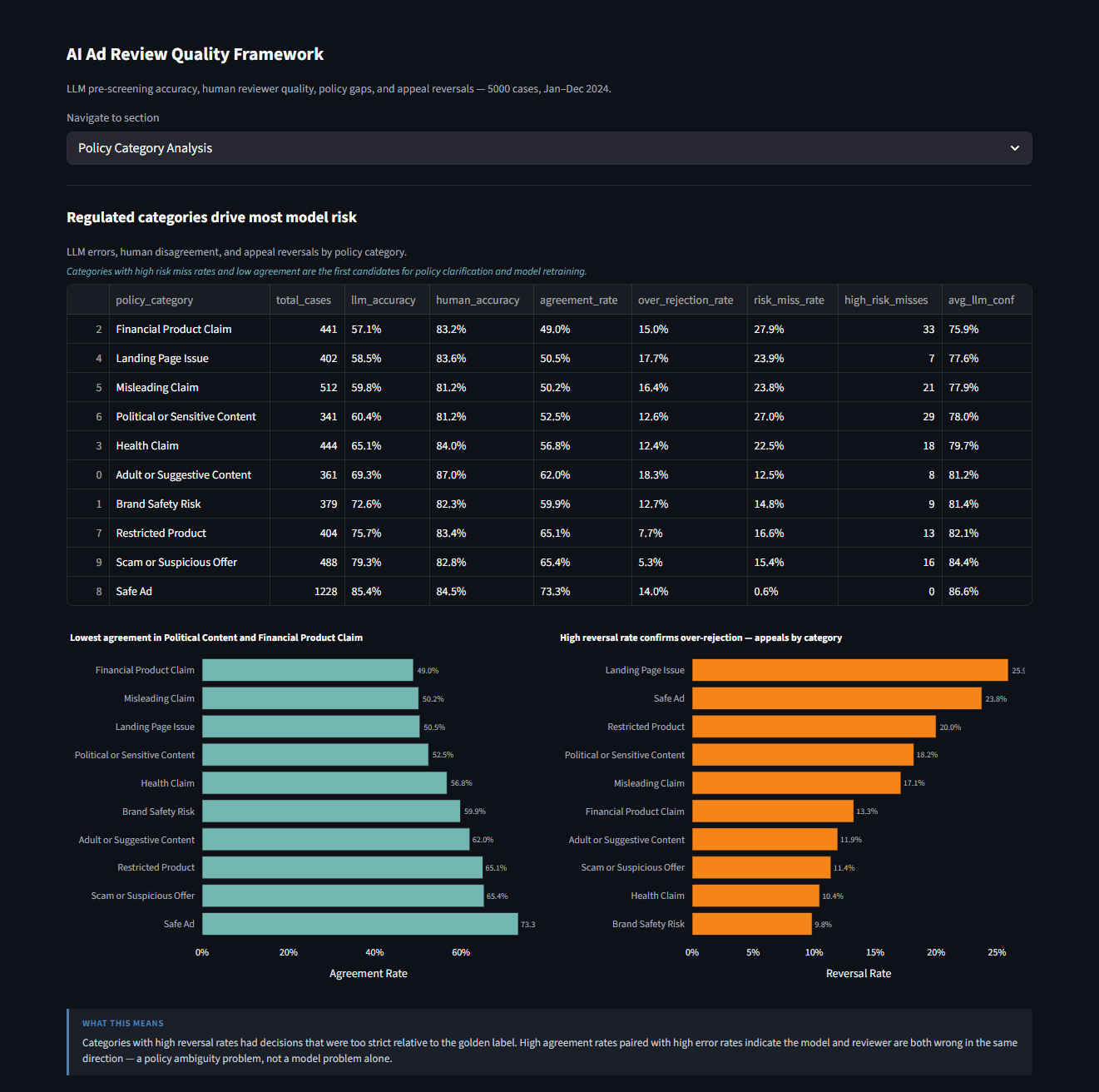Click the agreement_rate column header
The height and width of the screenshot is (1092, 1099).
582,300
